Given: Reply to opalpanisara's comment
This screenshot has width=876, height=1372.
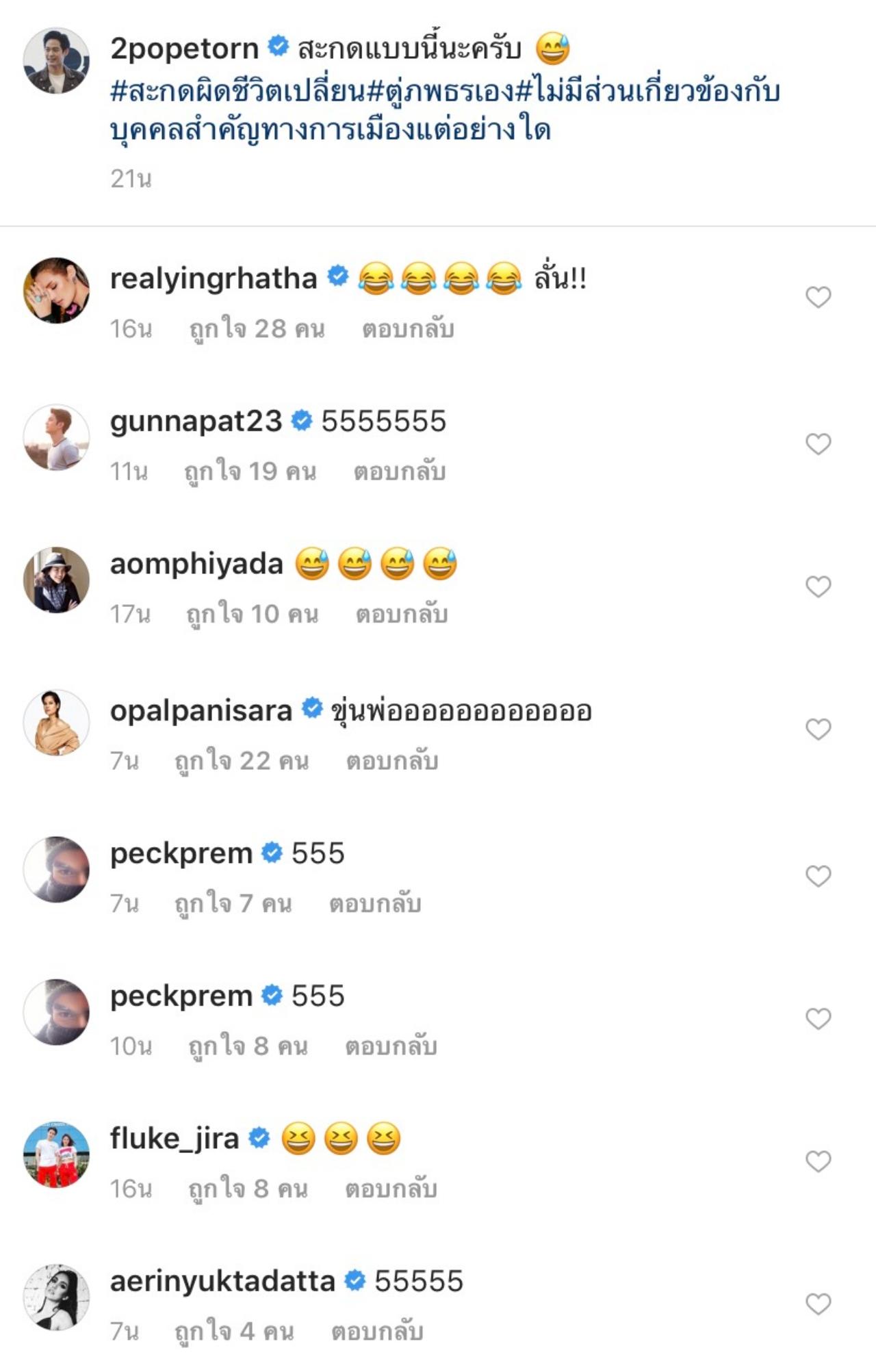Looking at the screenshot, I should point(391,761).
